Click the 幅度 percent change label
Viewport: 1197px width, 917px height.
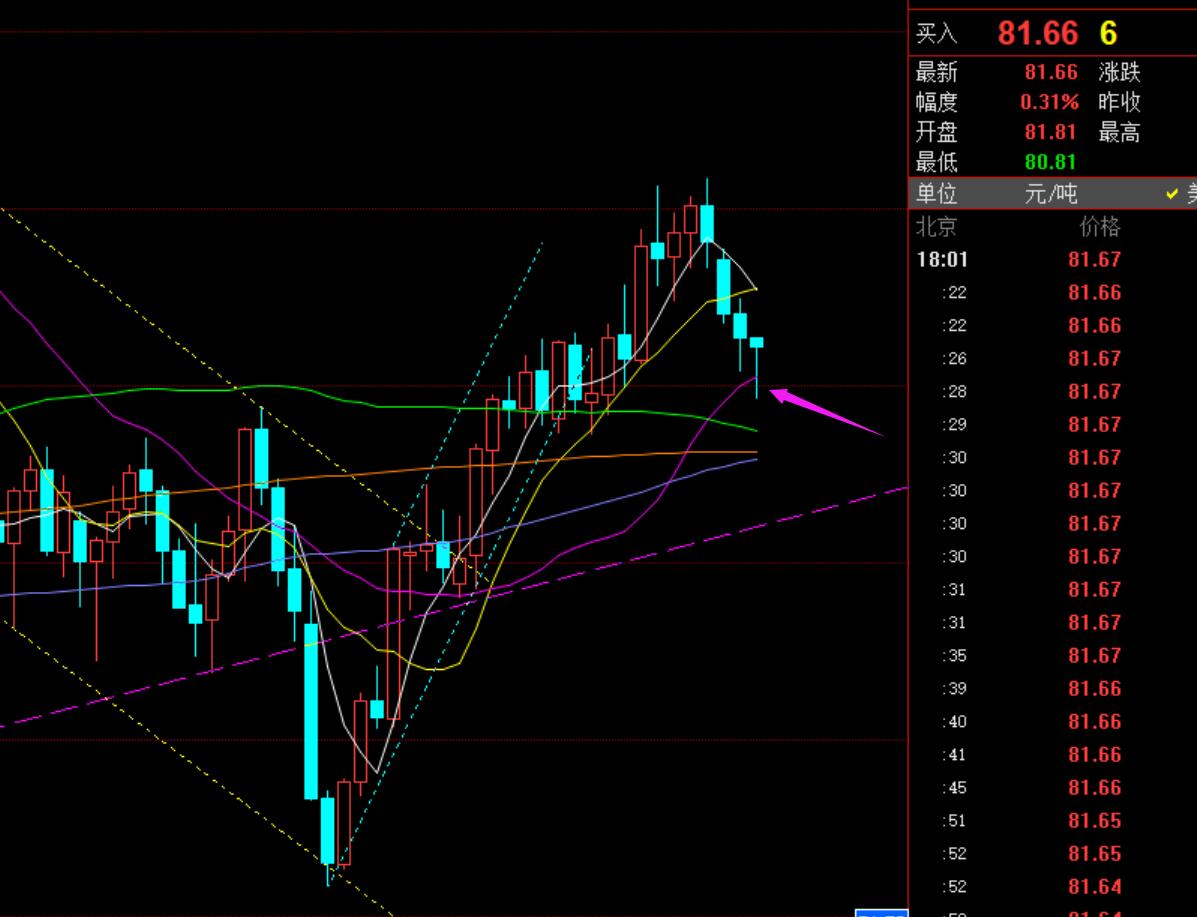[937, 102]
